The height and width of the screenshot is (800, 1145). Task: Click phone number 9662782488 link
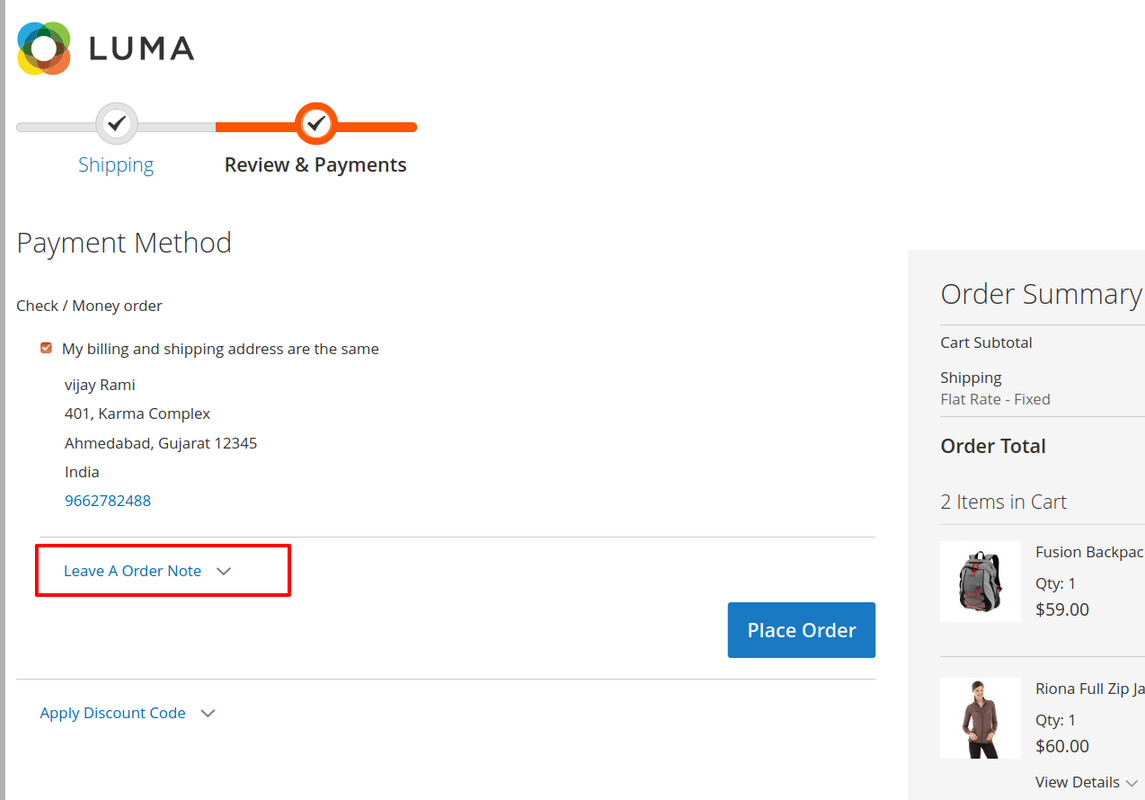coord(108,500)
